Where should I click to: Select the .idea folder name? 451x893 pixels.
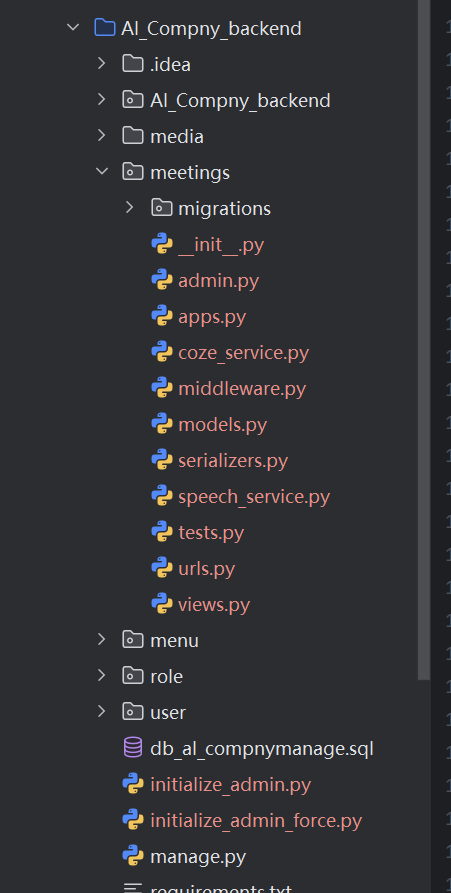coord(170,64)
